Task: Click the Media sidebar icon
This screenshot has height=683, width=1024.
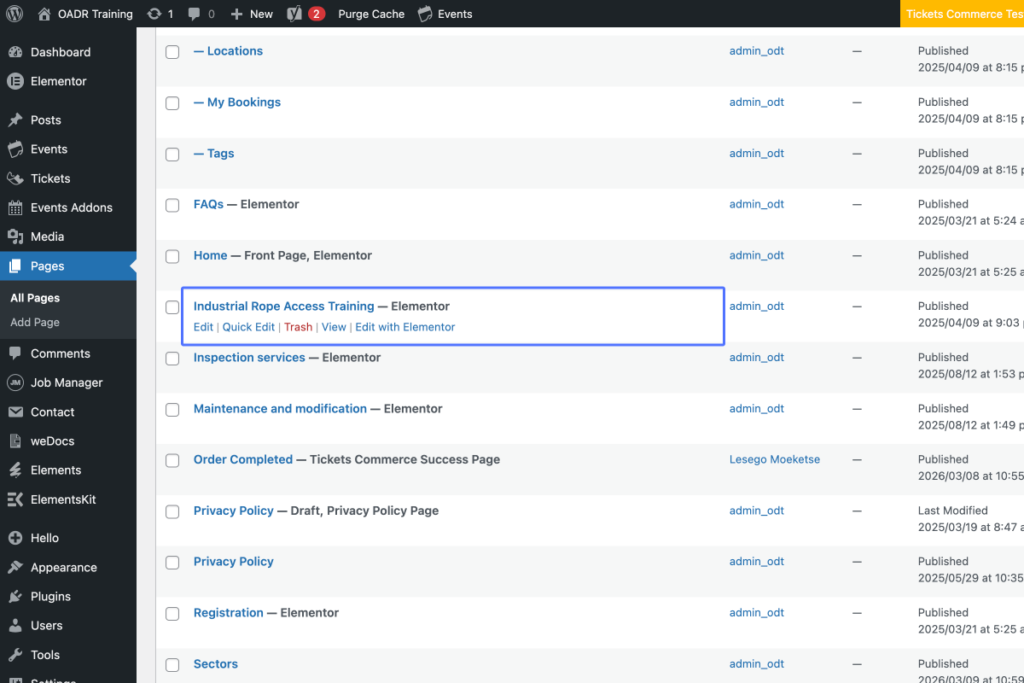Action: pyautogui.click(x=15, y=236)
